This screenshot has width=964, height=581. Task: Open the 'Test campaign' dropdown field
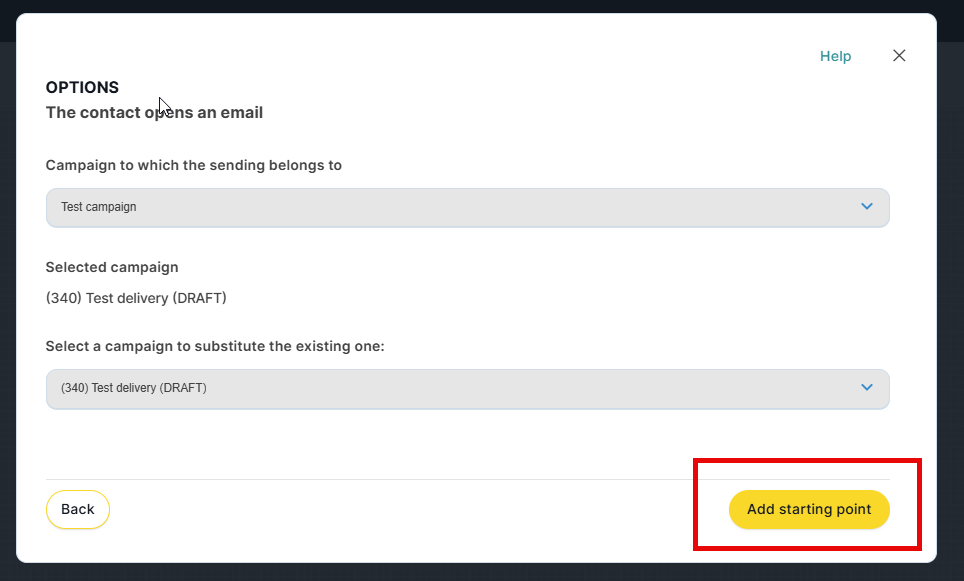[x=450, y=207]
